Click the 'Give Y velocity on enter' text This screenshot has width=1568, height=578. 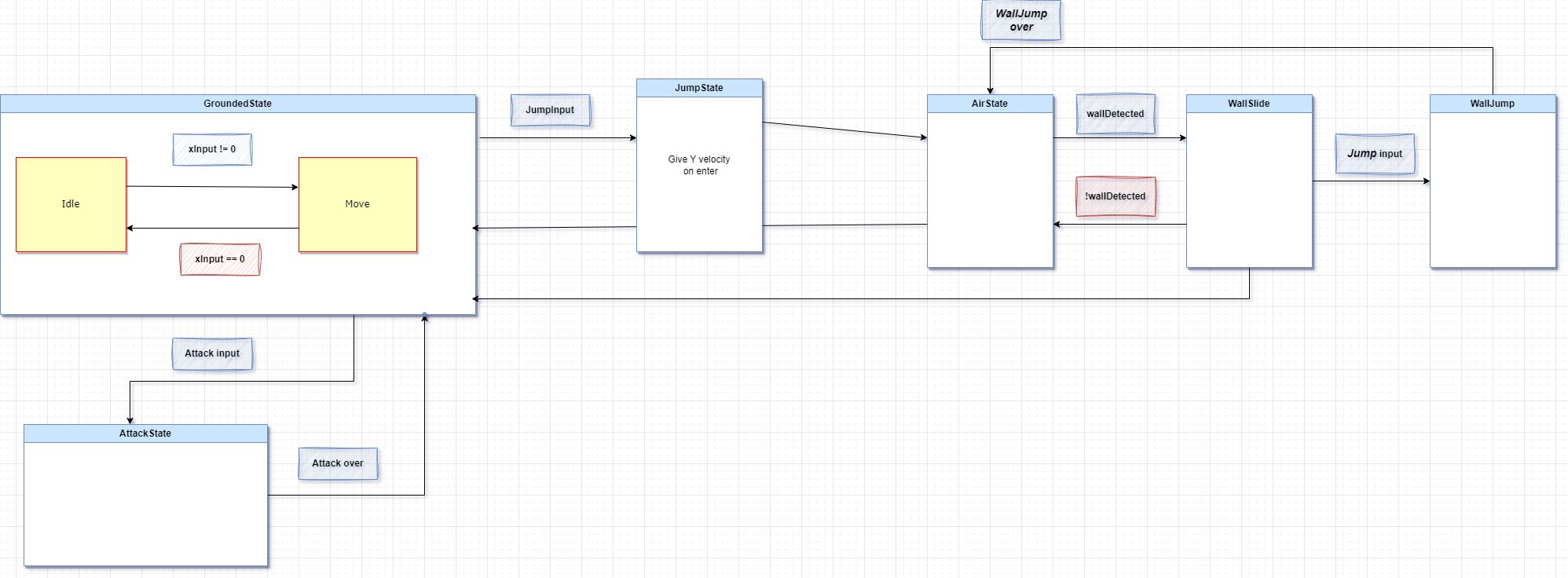(699, 165)
